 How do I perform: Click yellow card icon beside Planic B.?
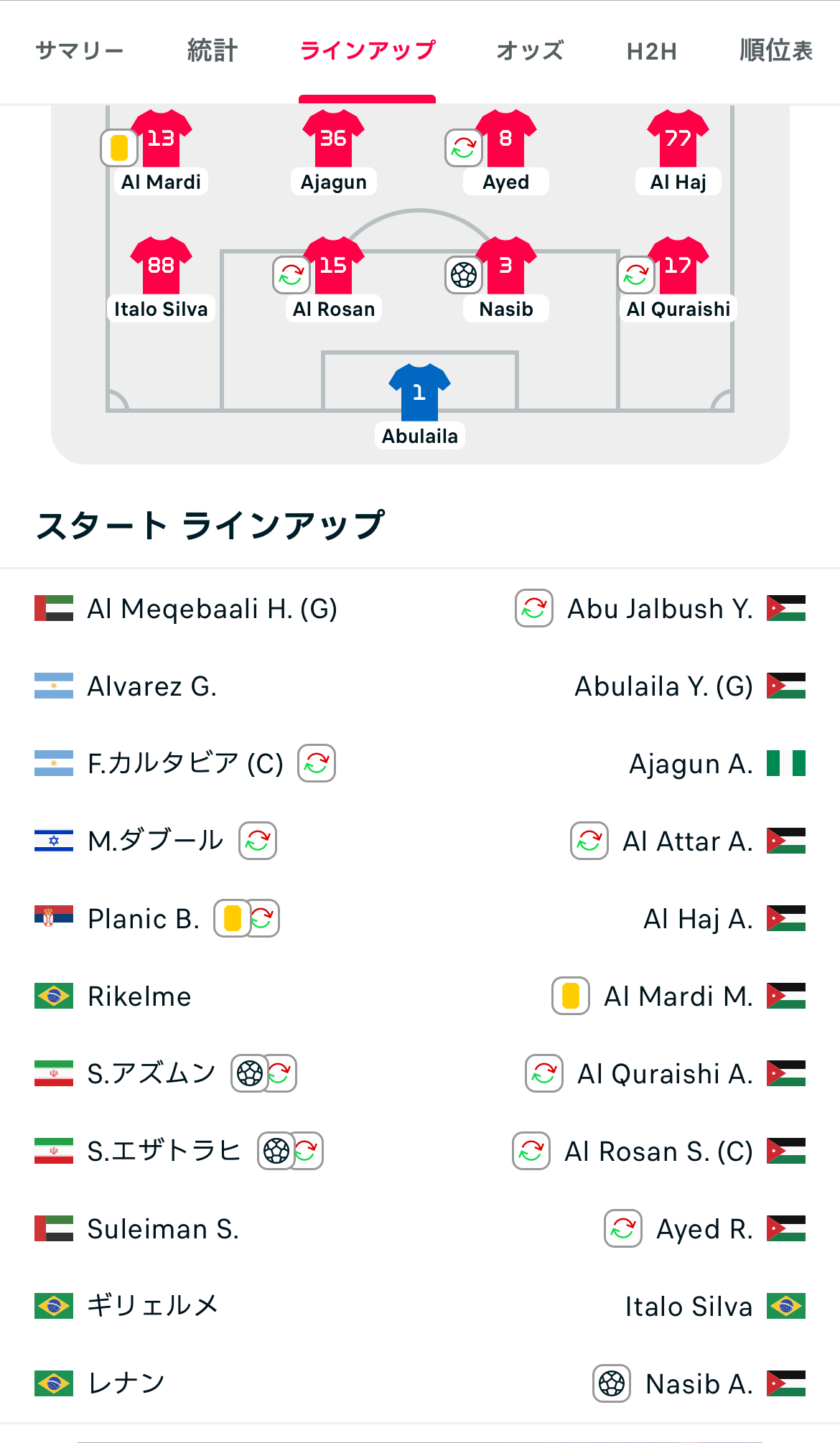pyautogui.click(x=232, y=918)
